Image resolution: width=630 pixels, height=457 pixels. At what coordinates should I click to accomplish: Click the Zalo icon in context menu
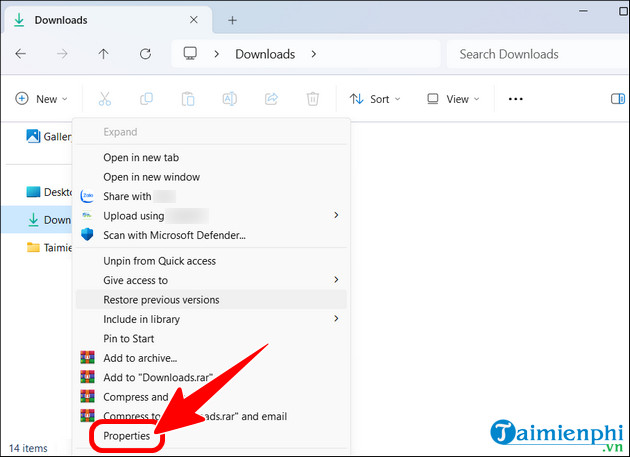click(x=88, y=196)
